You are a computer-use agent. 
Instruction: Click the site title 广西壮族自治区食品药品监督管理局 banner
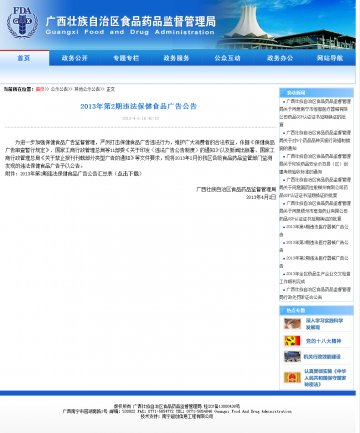coord(130,21)
